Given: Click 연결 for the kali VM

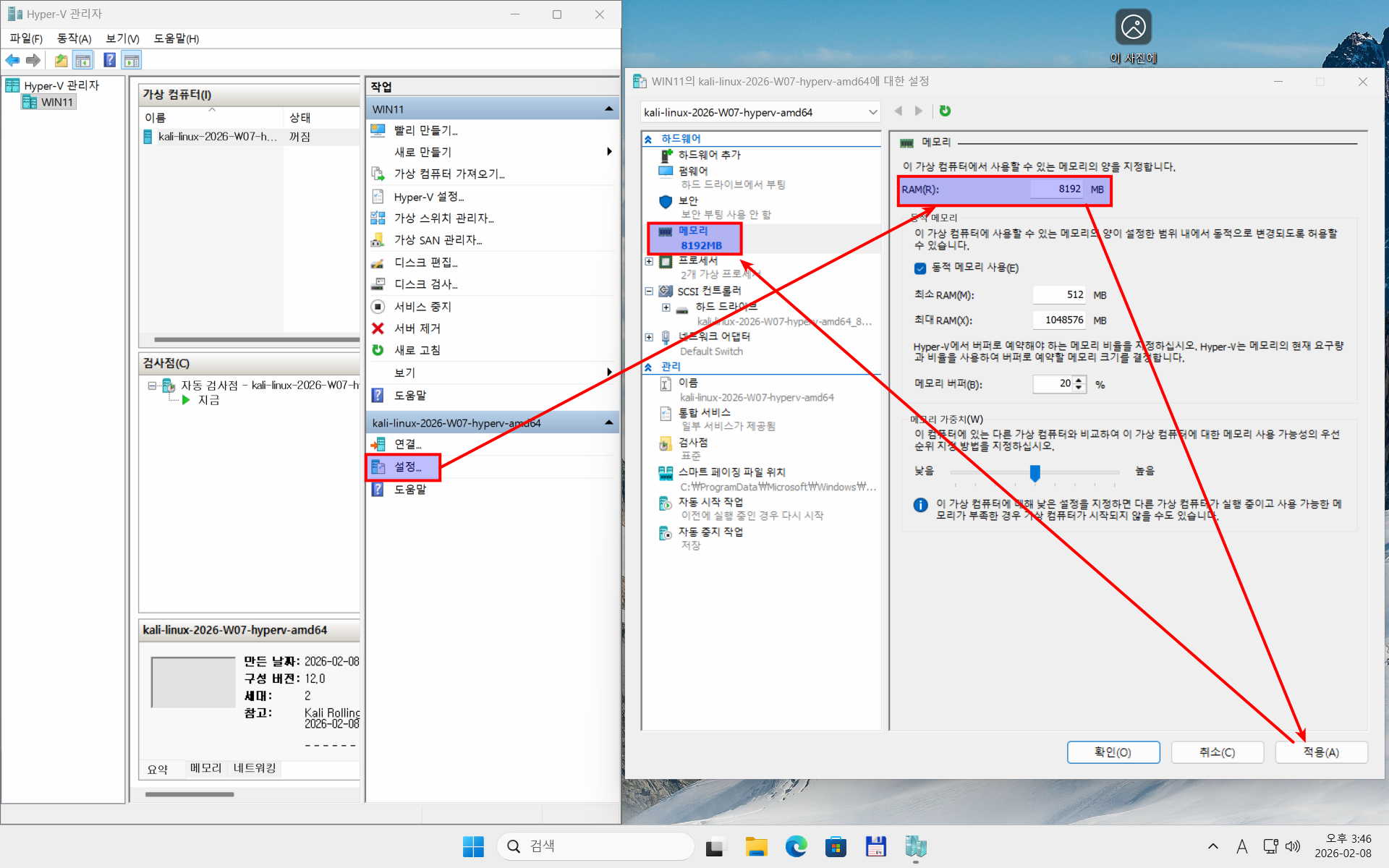Looking at the screenshot, I should click(x=407, y=444).
